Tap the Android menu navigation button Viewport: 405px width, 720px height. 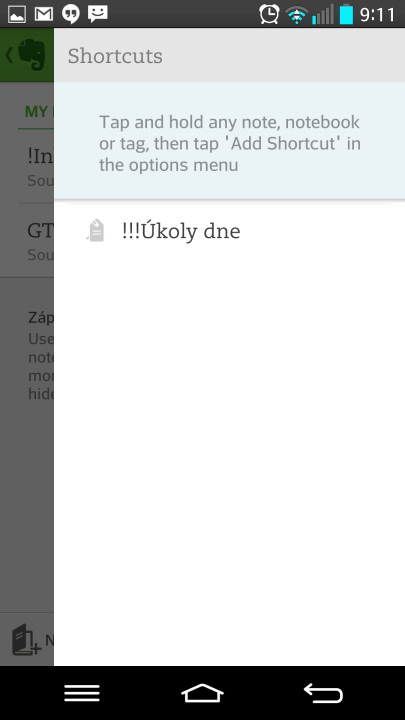tap(82, 692)
